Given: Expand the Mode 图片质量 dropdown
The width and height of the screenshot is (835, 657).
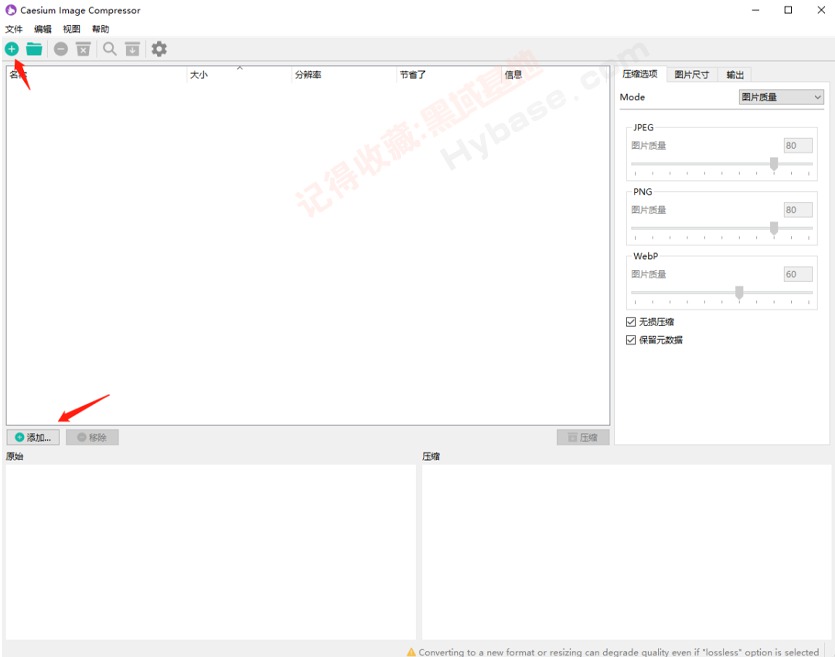Looking at the screenshot, I should pos(781,97).
